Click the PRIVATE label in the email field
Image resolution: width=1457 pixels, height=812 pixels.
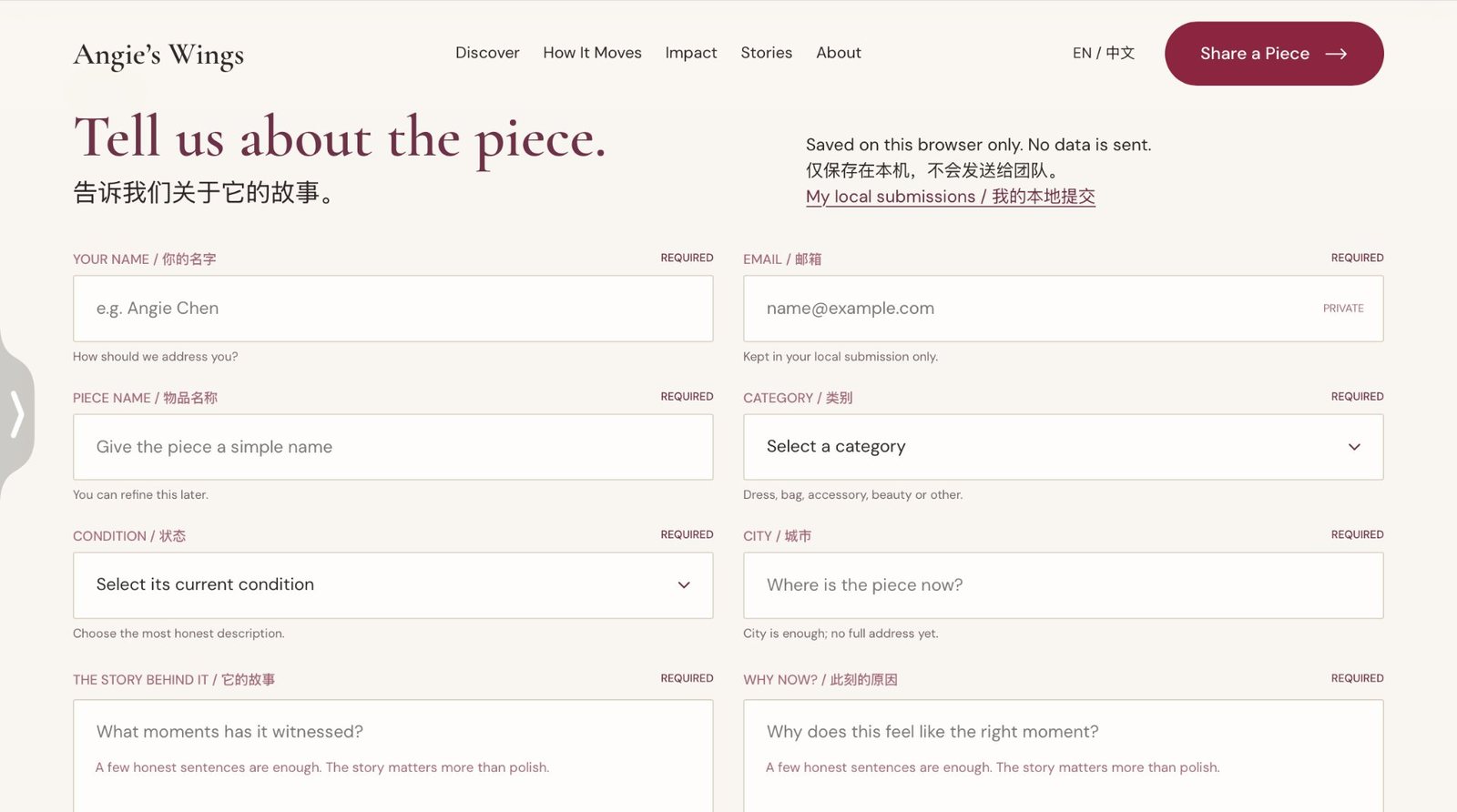[x=1343, y=309]
